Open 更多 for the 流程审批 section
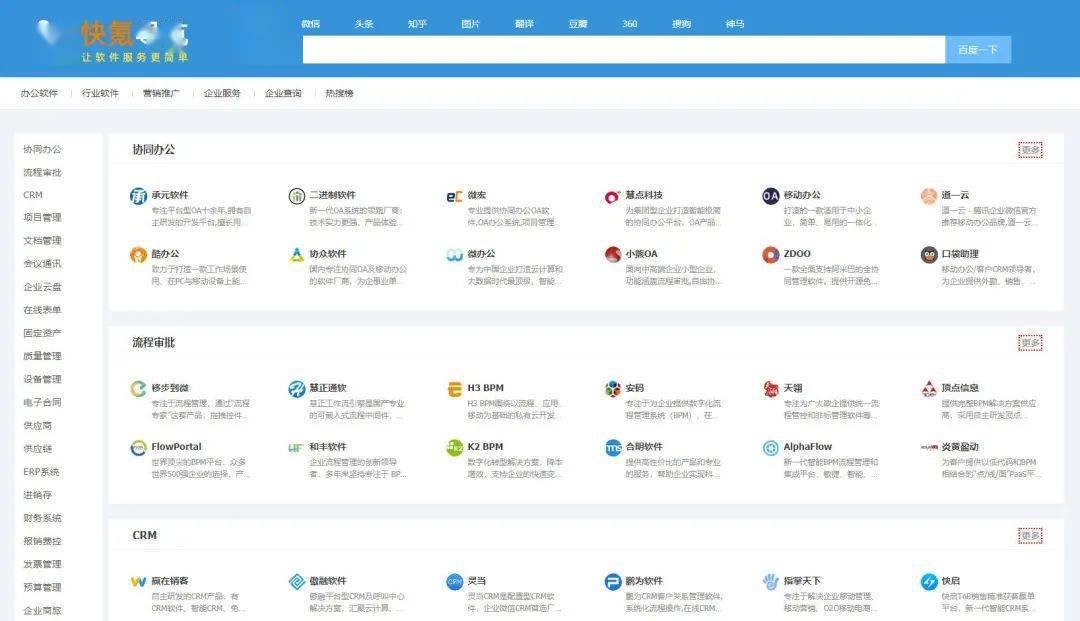 tap(1030, 343)
